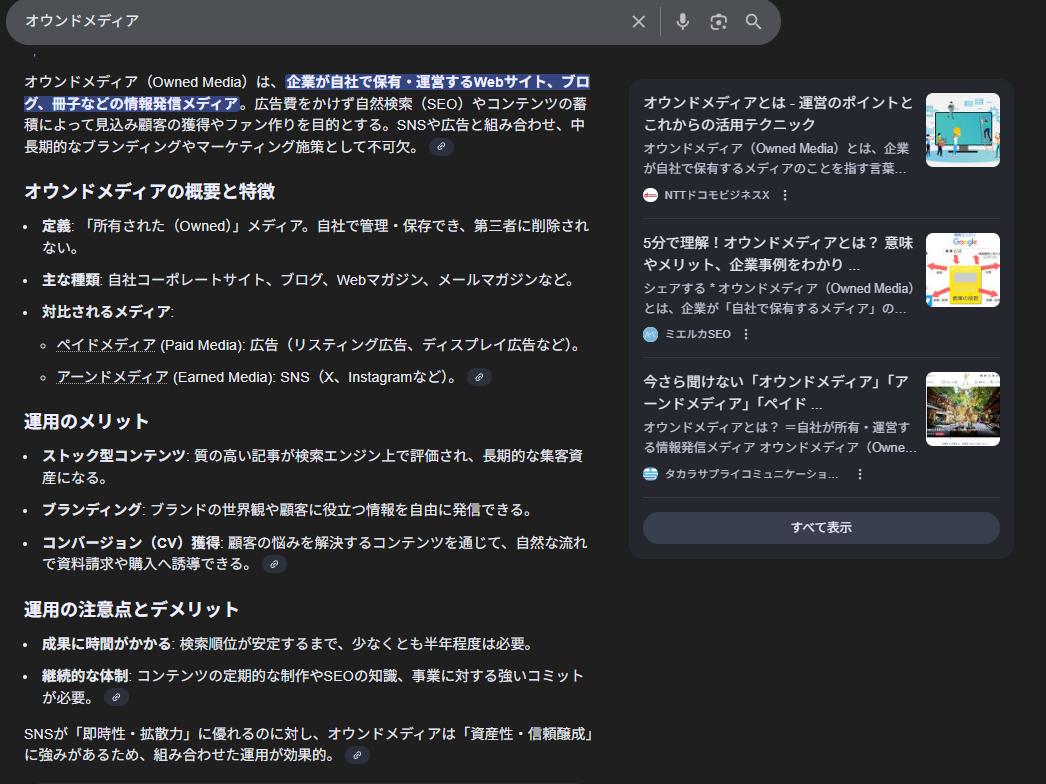1046x784 pixels.
Task: Open citation link icon after コンバージョン獲得 bullet
Action: 274,565
